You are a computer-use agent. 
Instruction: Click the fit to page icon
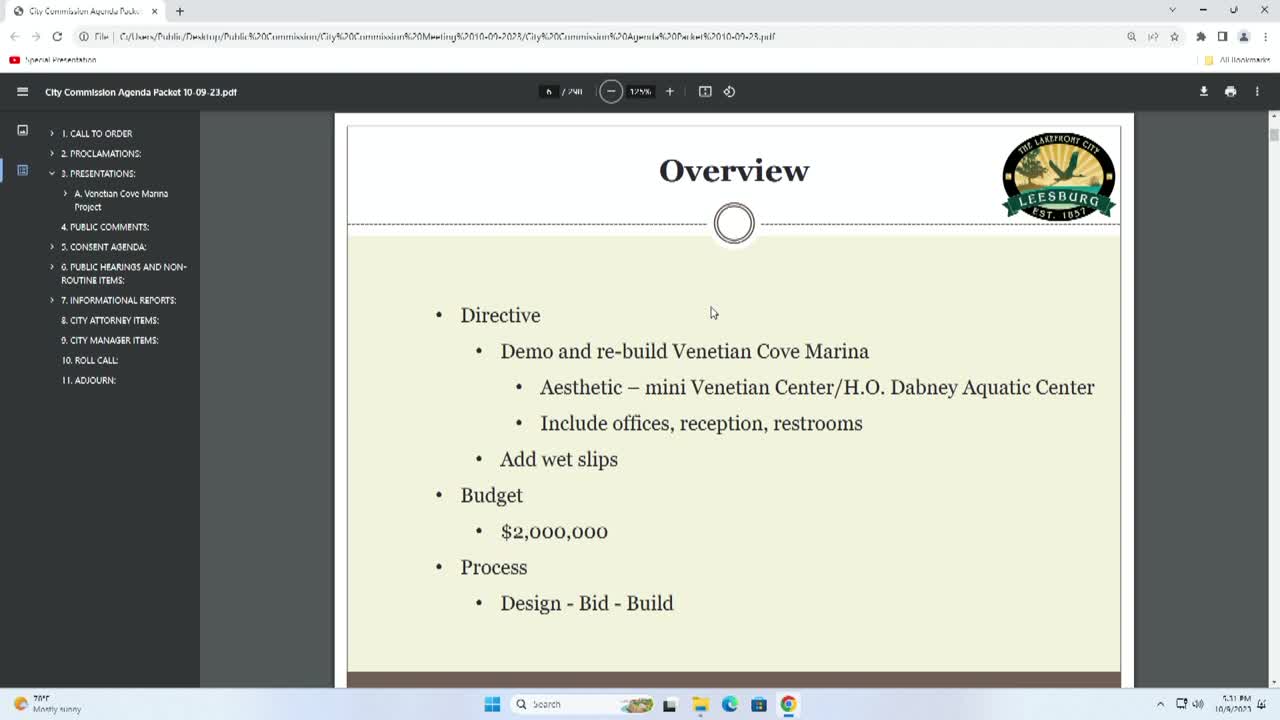[705, 92]
